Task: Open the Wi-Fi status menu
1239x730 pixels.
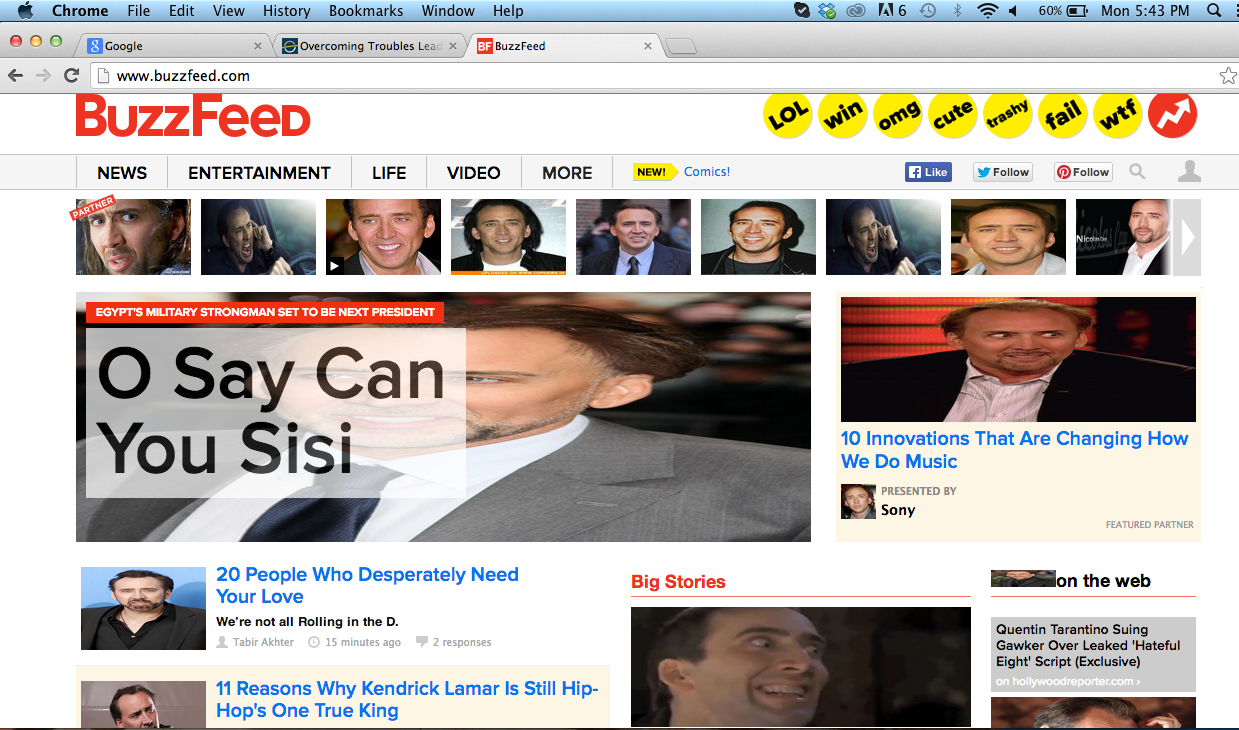Action: tap(988, 11)
